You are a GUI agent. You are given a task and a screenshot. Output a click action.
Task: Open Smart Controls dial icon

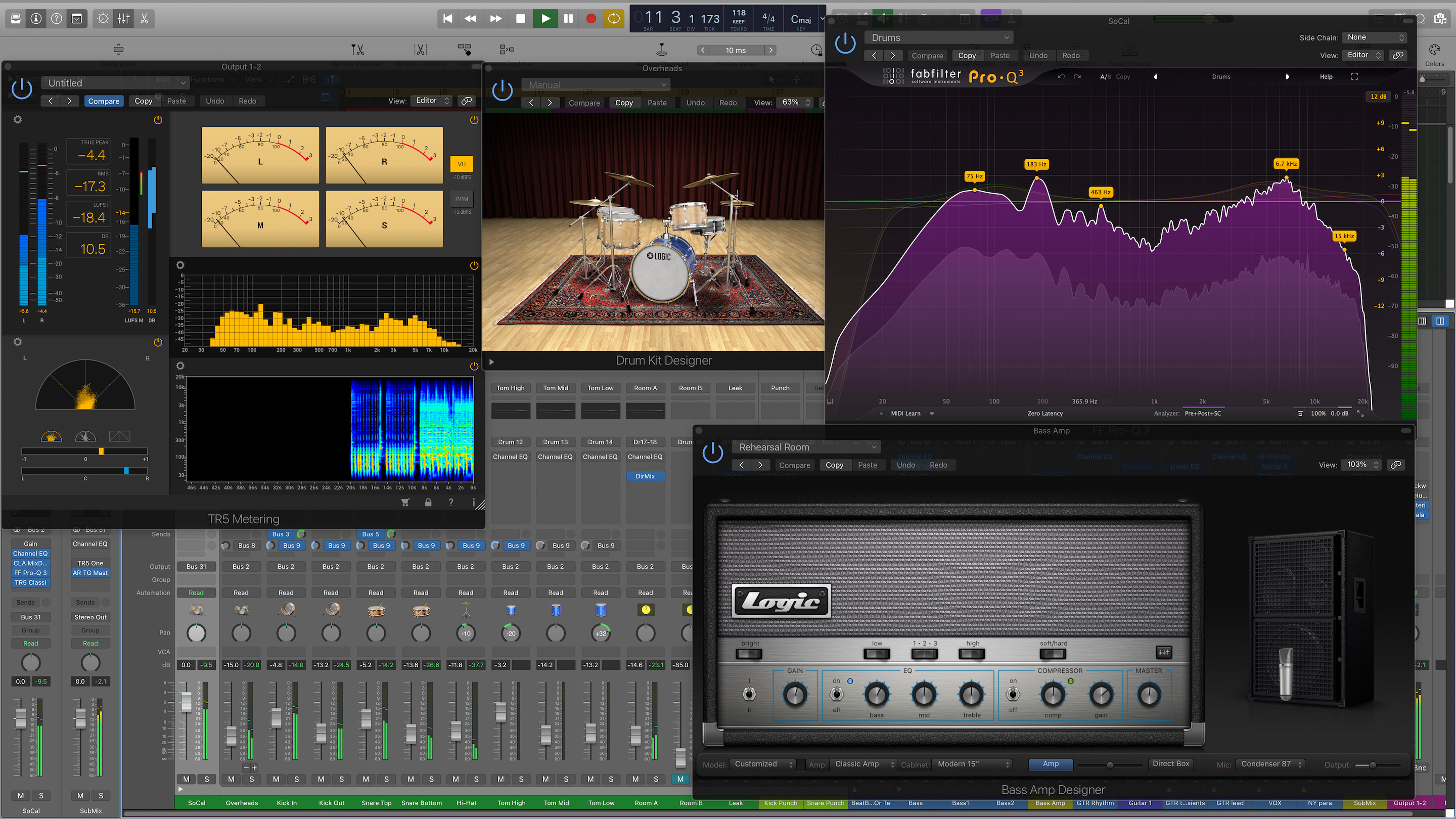(103, 19)
